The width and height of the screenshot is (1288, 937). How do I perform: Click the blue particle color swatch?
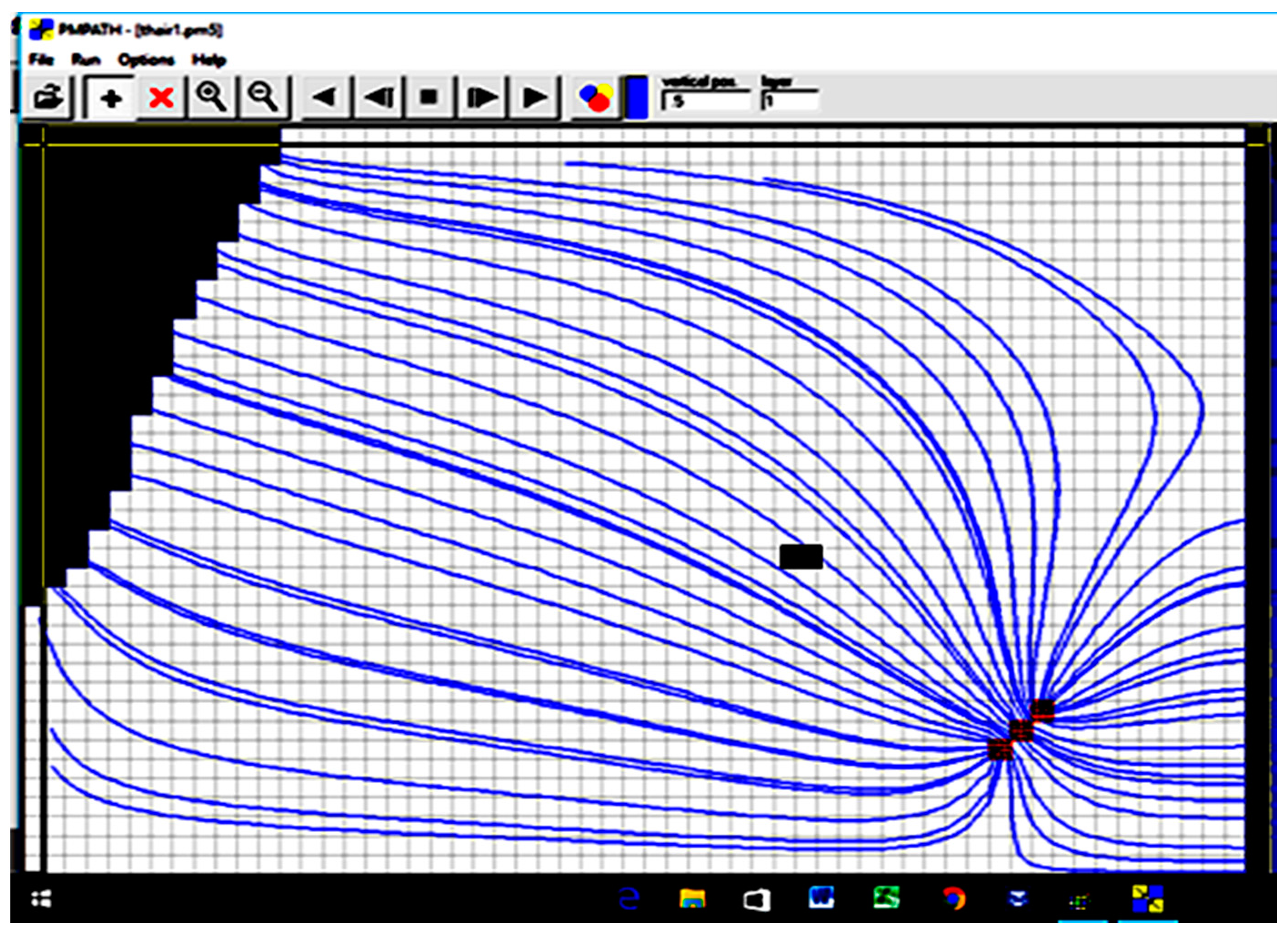tap(637, 98)
